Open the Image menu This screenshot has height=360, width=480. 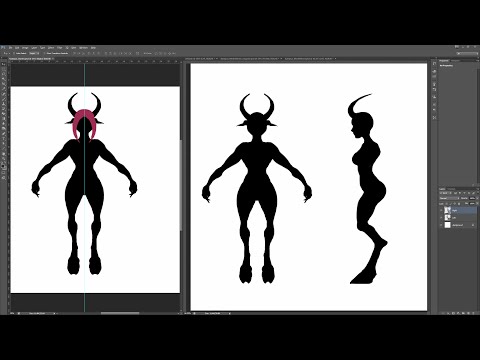click(25, 48)
